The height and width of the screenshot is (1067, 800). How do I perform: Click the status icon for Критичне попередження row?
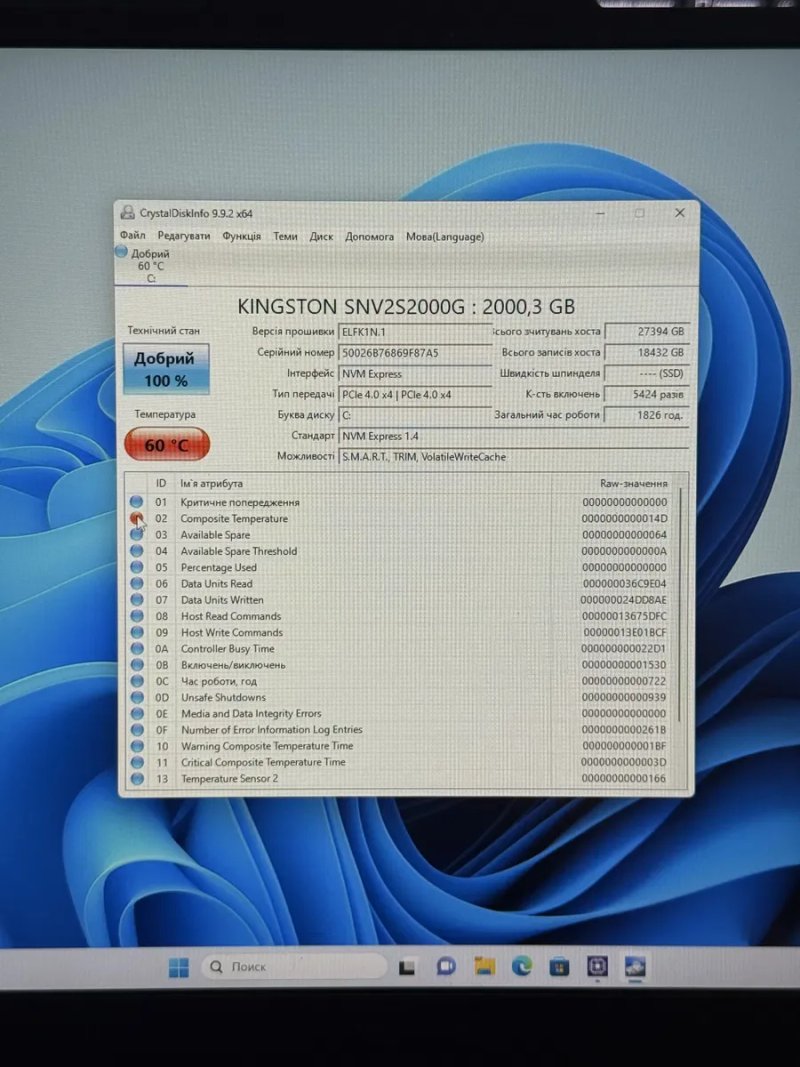click(137, 502)
